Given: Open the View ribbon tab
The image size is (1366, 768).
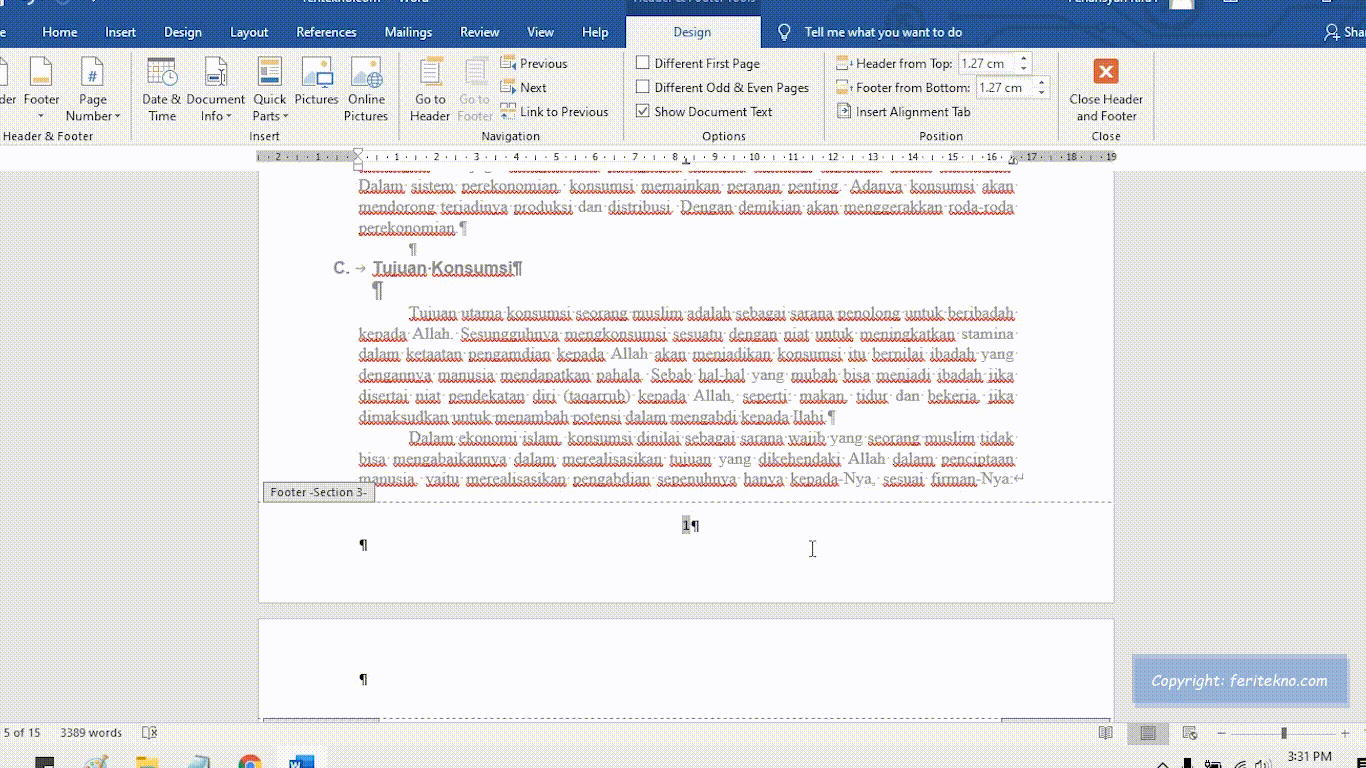Looking at the screenshot, I should tap(540, 32).
